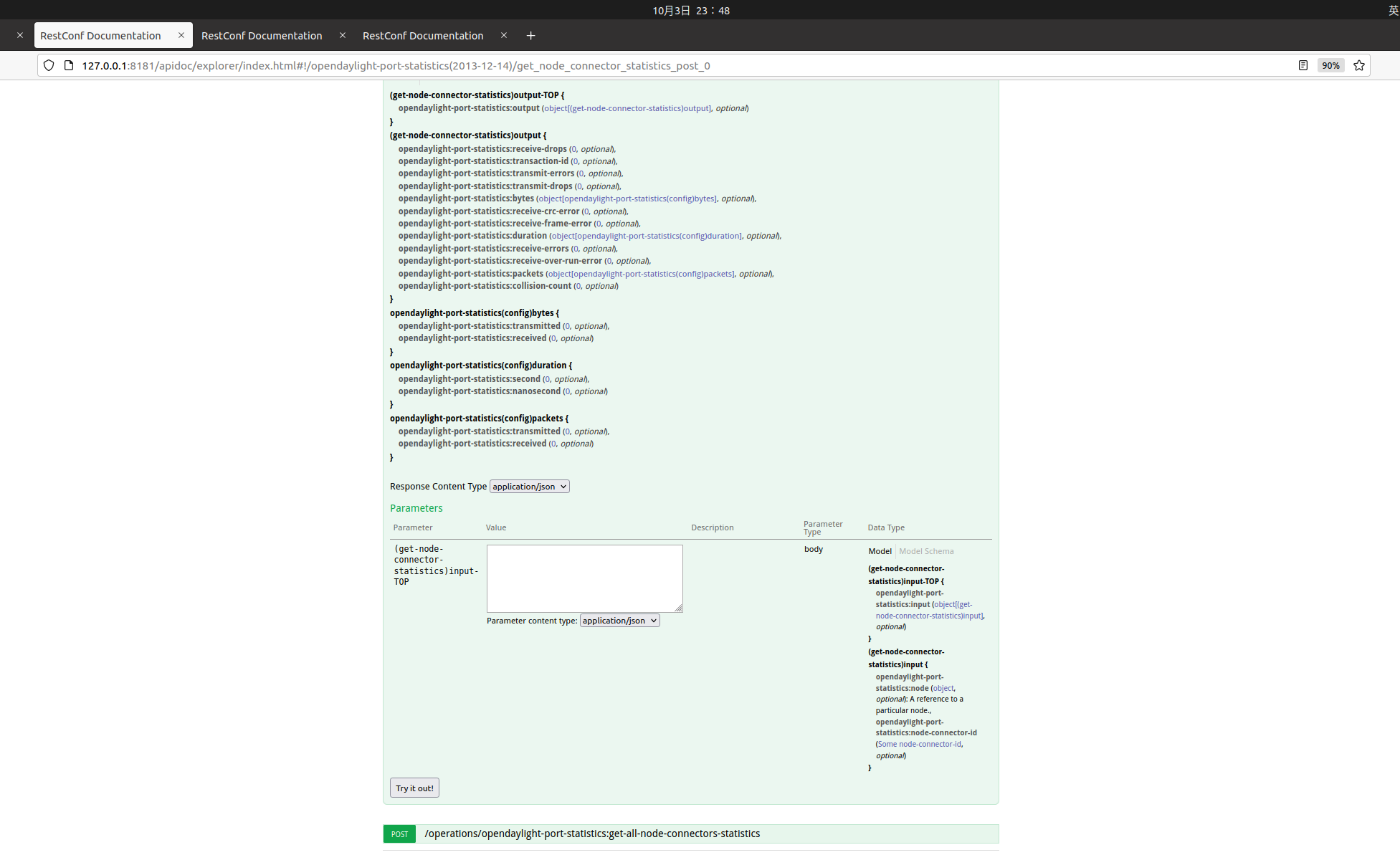1400x855 pixels.
Task: Click the page info document icon
Action: coord(69,65)
